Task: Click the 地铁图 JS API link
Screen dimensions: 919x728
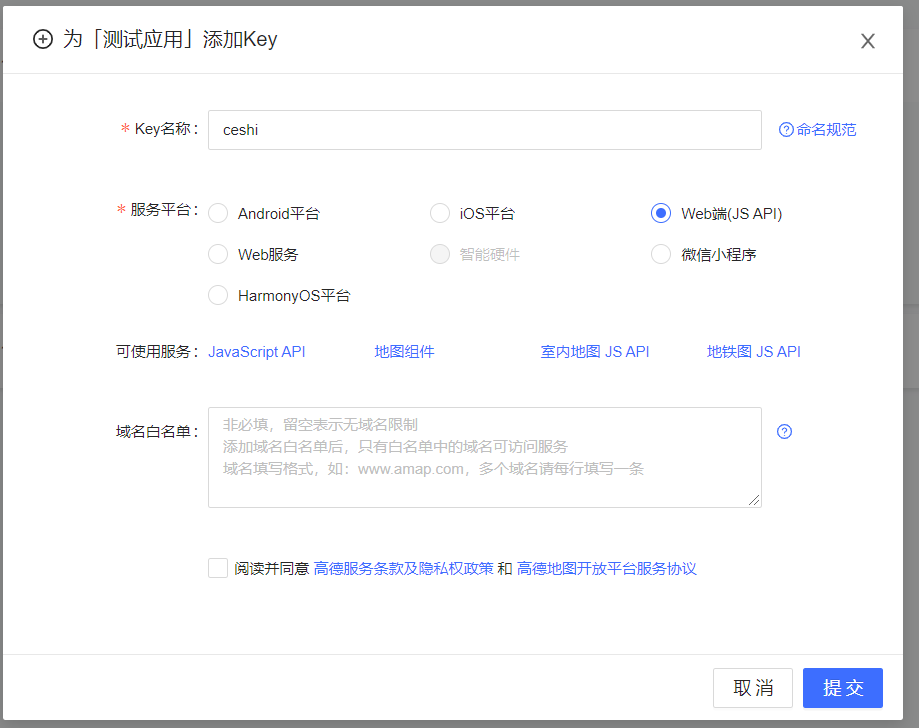Action: coord(753,351)
